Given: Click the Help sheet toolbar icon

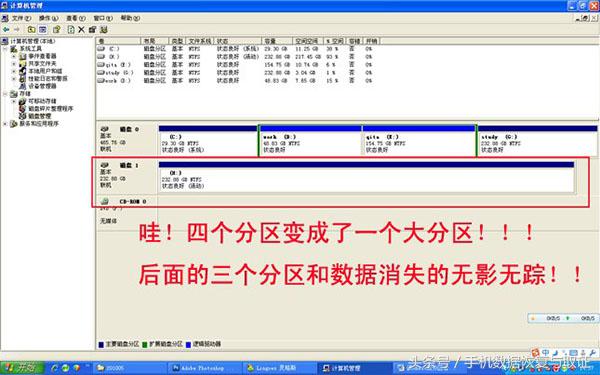Looking at the screenshot, I should click(57, 29).
